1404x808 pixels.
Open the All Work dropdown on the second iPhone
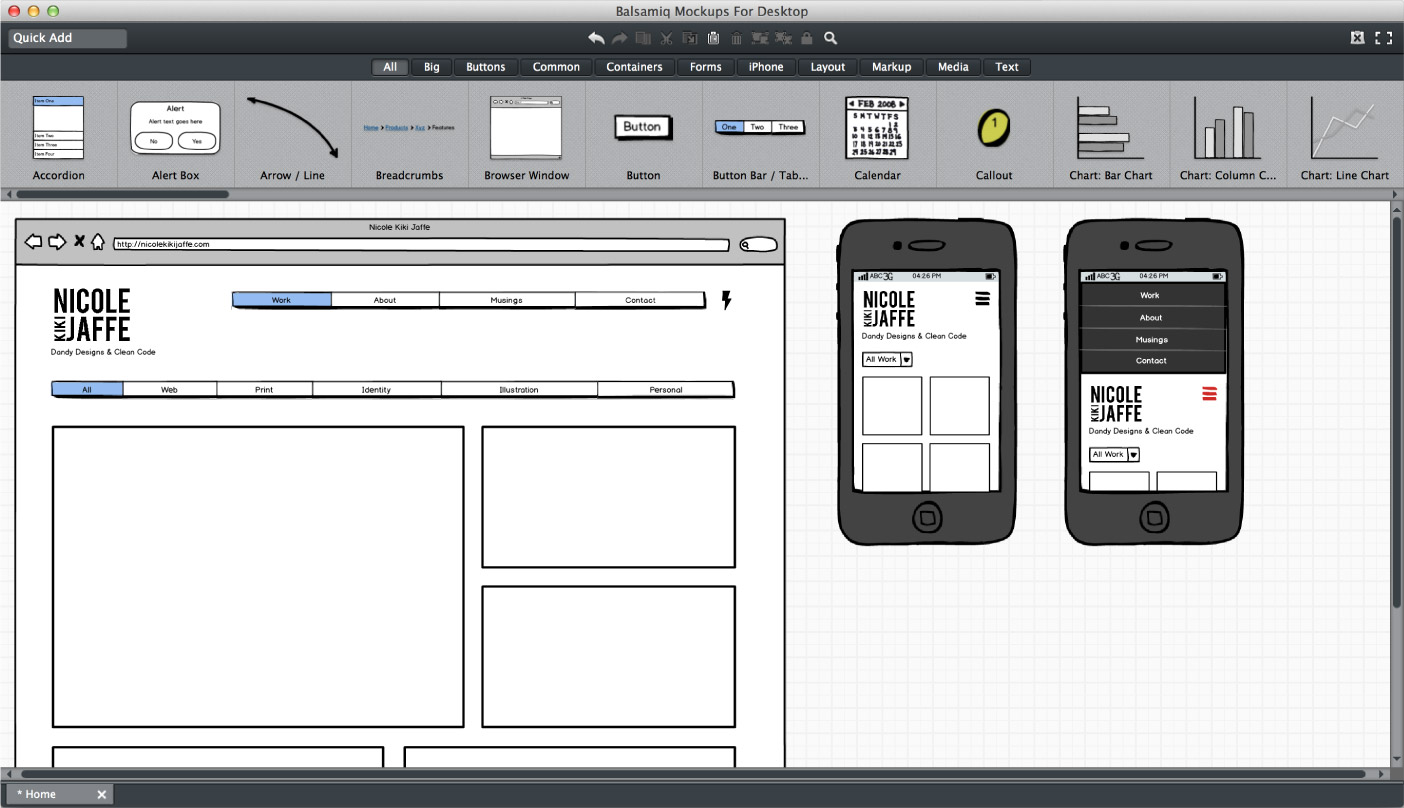(1114, 454)
